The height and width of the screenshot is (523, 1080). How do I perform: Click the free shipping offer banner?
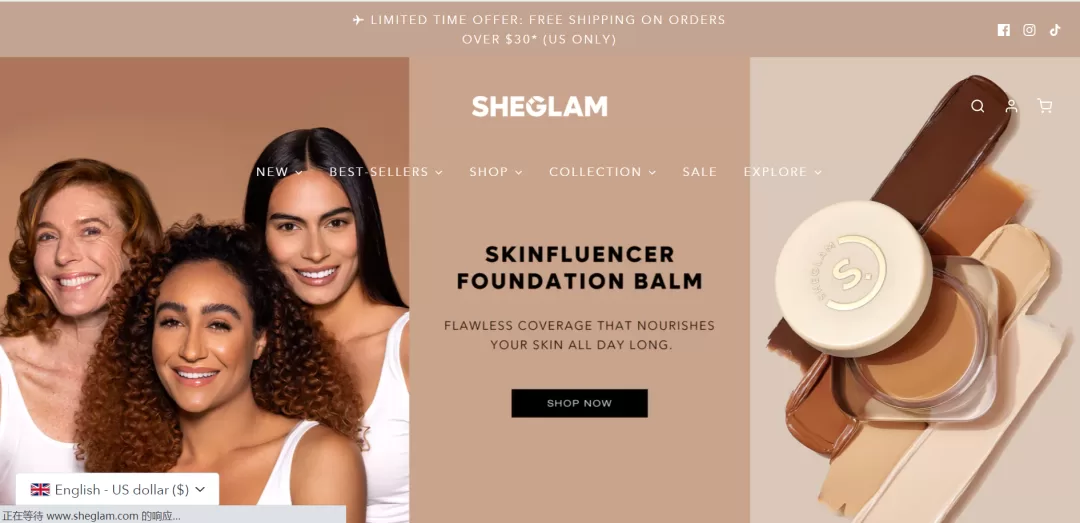pos(539,30)
